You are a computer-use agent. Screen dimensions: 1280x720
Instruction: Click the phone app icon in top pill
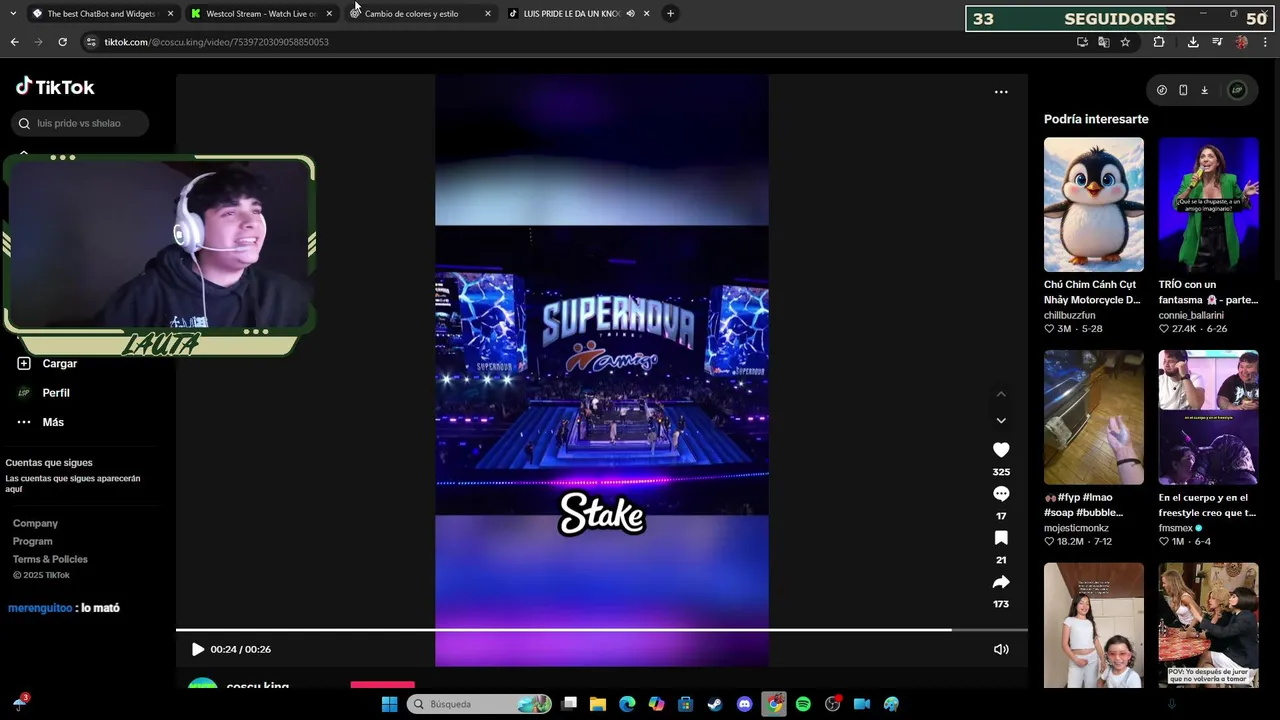(x=1183, y=90)
